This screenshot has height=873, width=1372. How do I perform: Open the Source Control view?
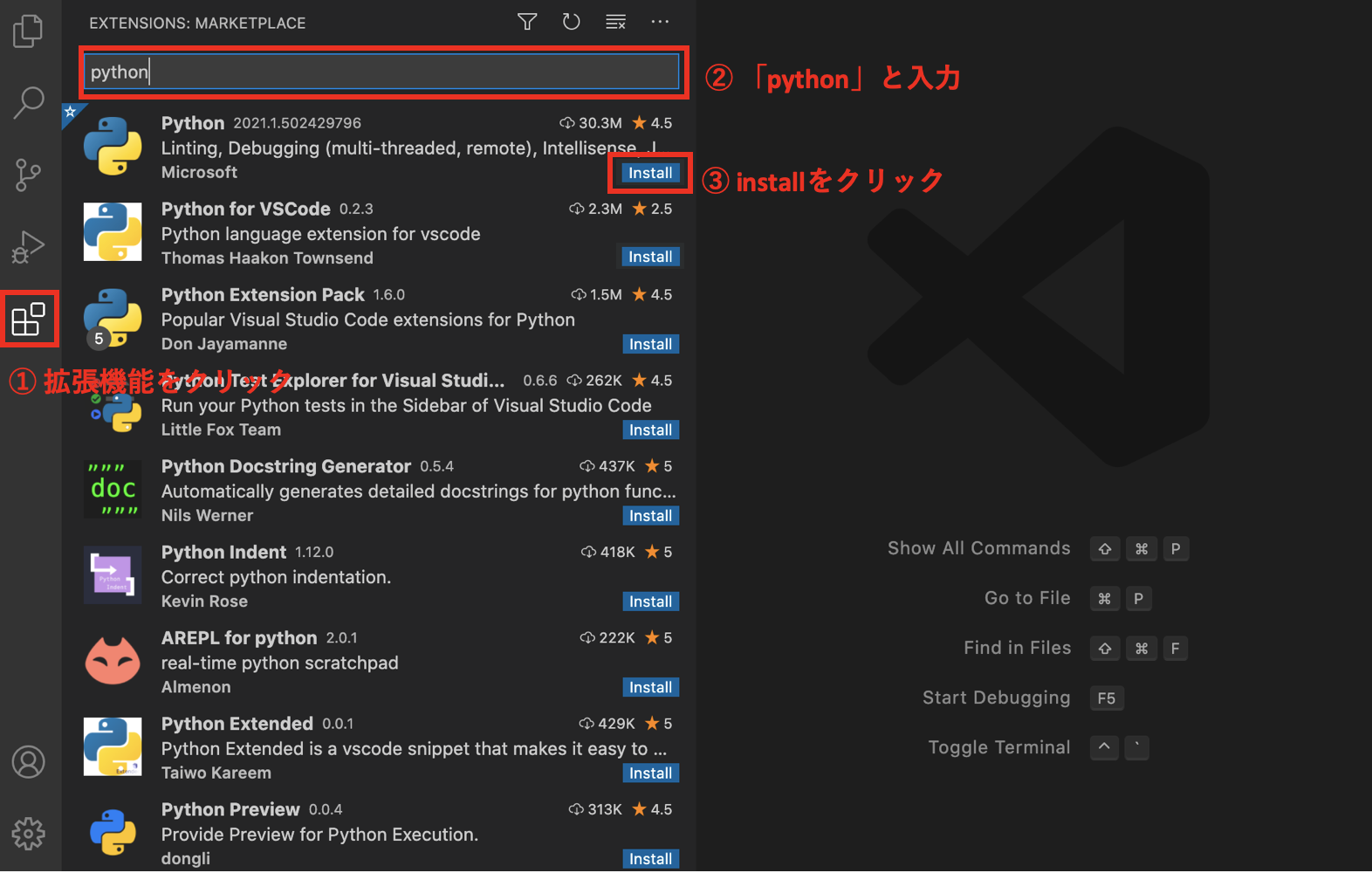tap(29, 175)
